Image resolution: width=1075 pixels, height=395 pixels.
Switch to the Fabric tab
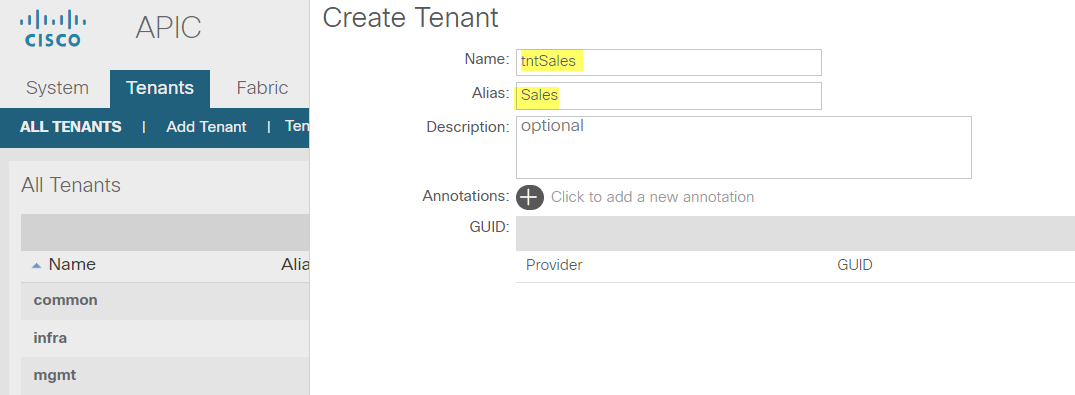tap(262, 88)
